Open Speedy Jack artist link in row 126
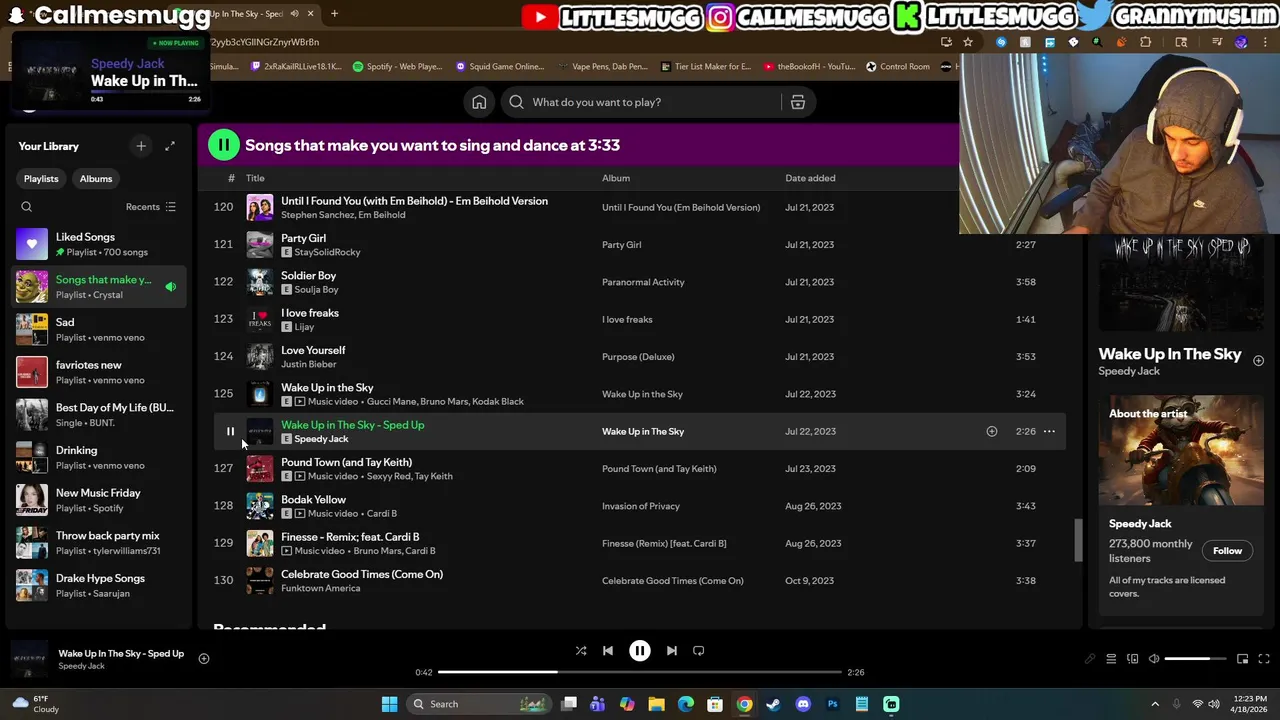This screenshot has height=720, width=1280. pyautogui.click(x=321, y=439)
